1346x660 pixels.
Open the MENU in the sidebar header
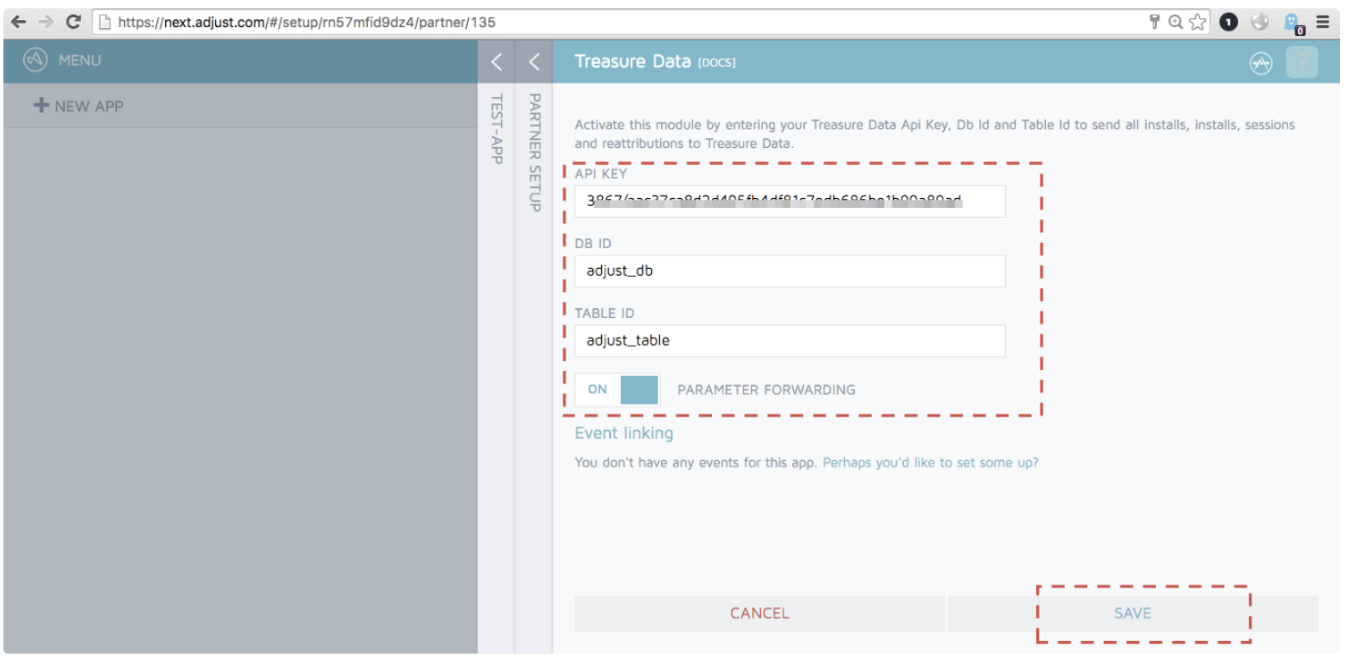click(x=79, y=61)
